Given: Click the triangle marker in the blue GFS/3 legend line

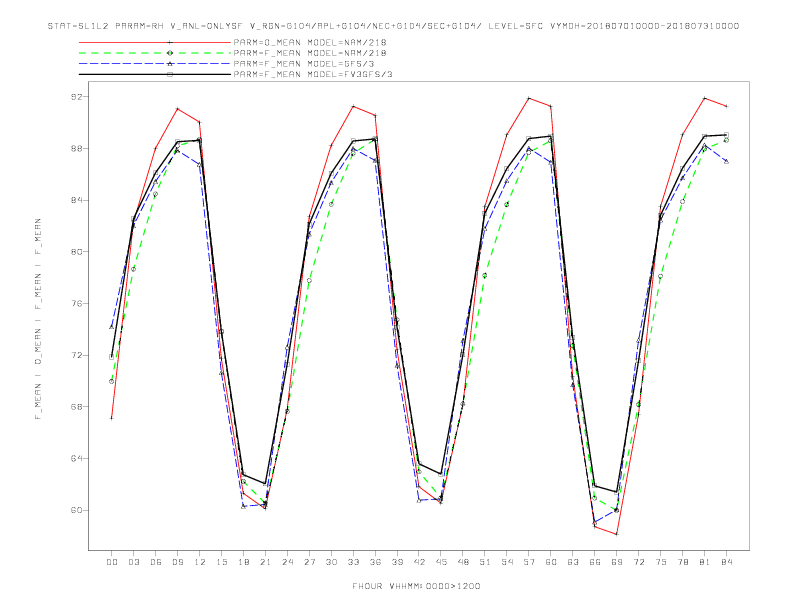Looking at the screenshot, I should pos(170,64).
